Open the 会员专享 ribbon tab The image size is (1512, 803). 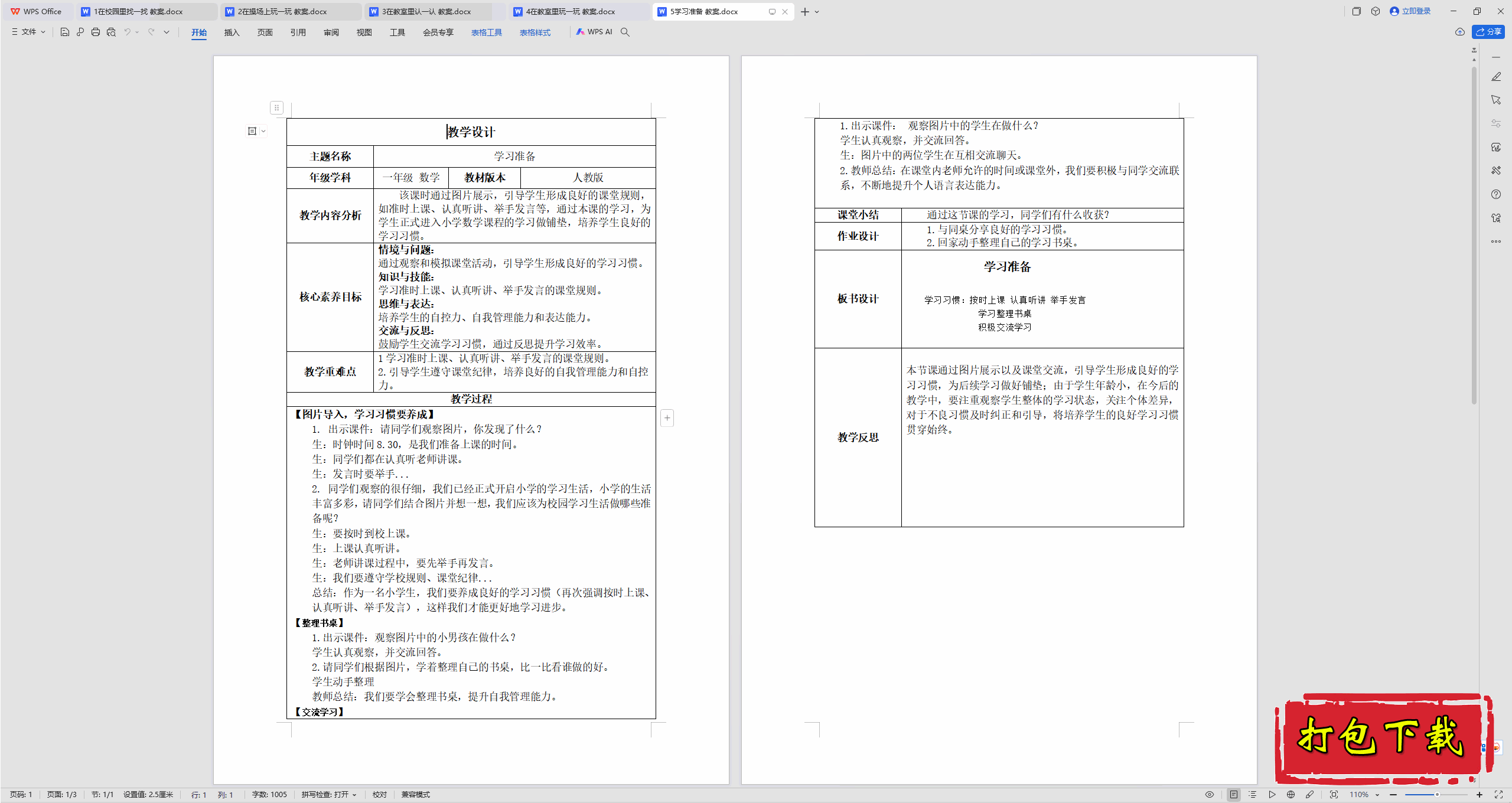point(438,32)
